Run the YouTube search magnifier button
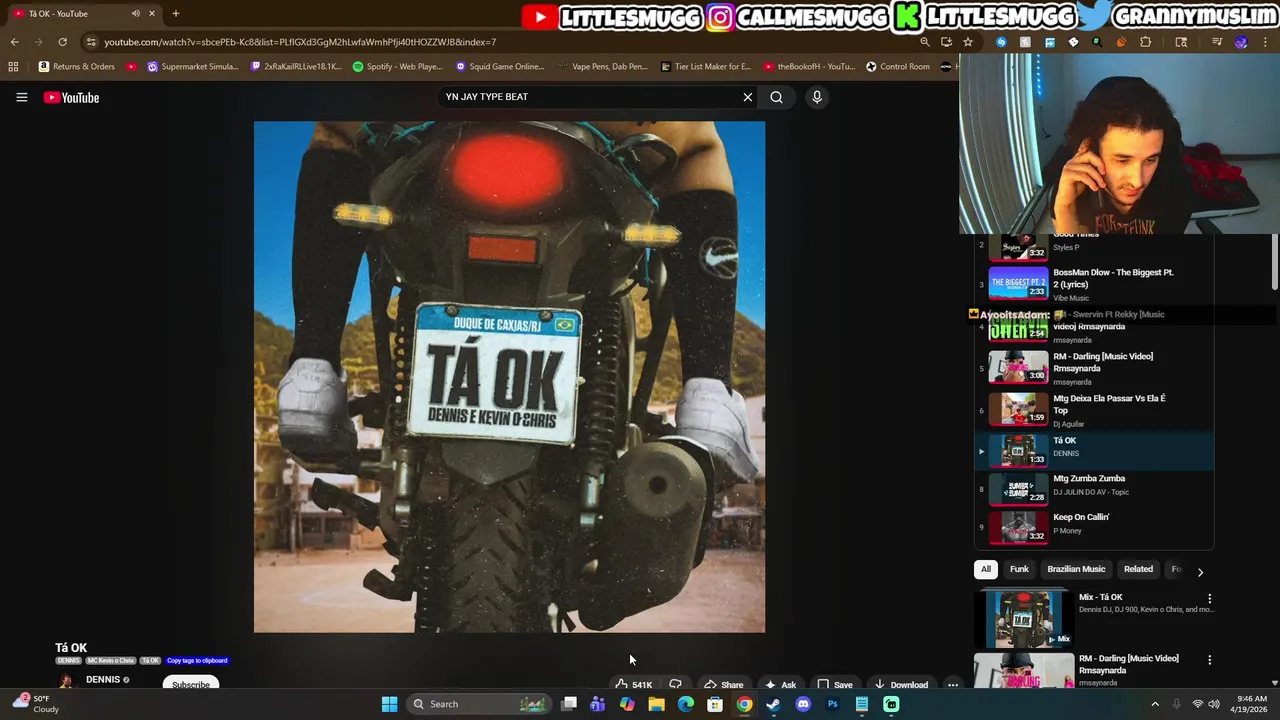Viewport: 1280px width, 720px height. (776, 97)
